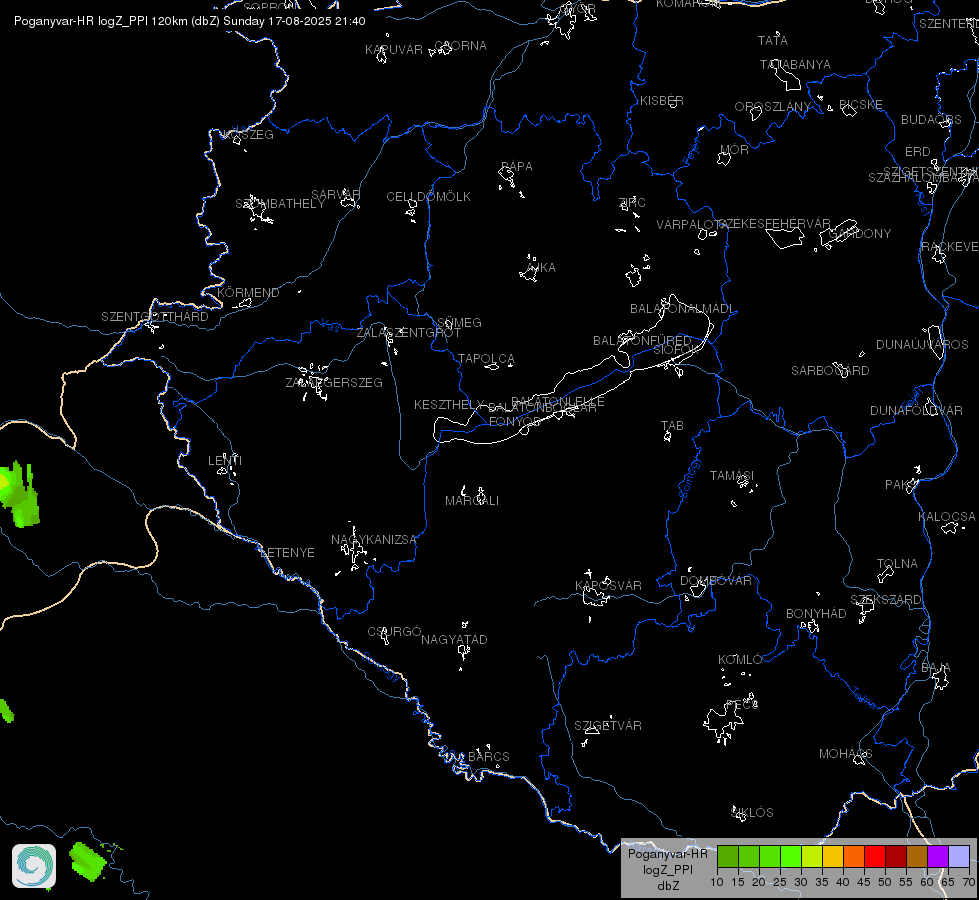The height and width of the screenshot is (900, 979).
Task: Click the CELLDÖMÖLK town label
Action: [428, 197]
